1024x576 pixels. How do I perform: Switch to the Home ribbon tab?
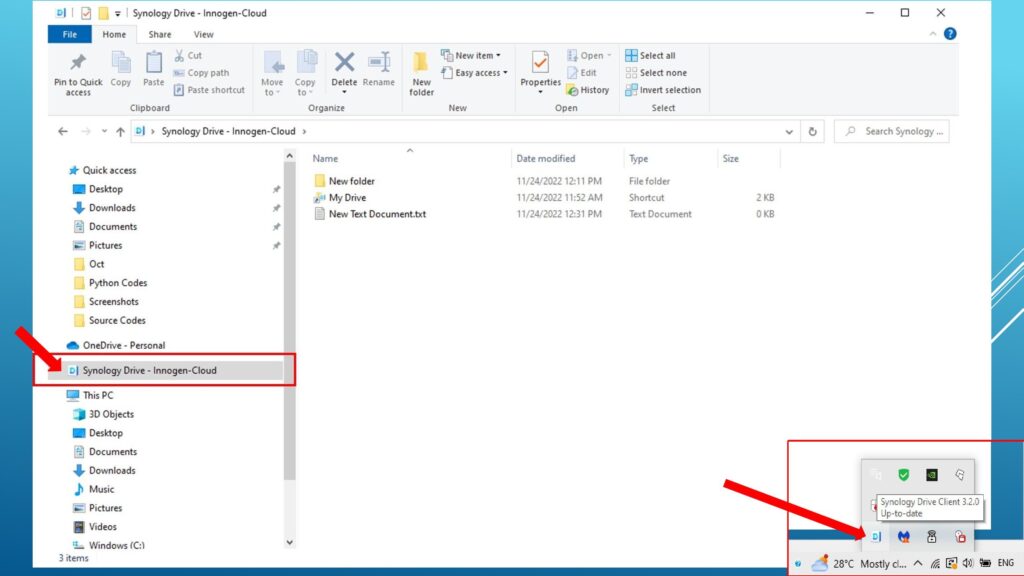[114, 34]
